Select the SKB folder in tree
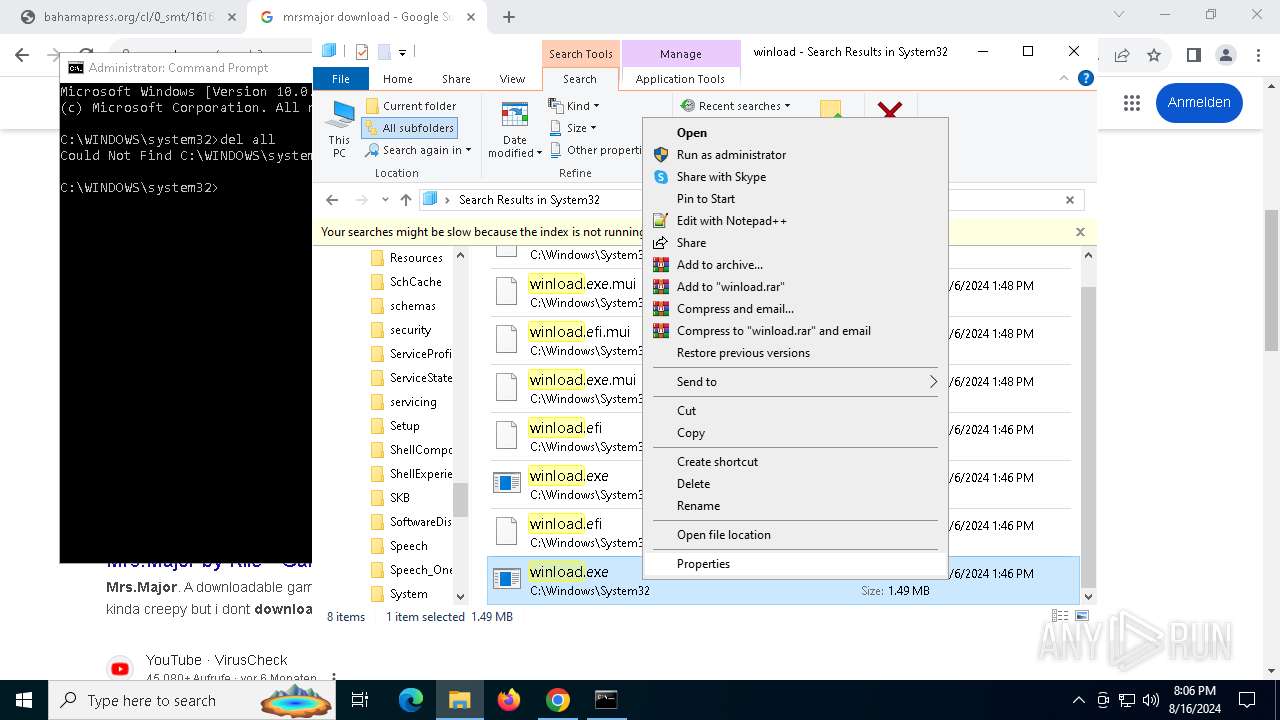Viewport: 1280px width, 720px height. click(x=399, y=498)
